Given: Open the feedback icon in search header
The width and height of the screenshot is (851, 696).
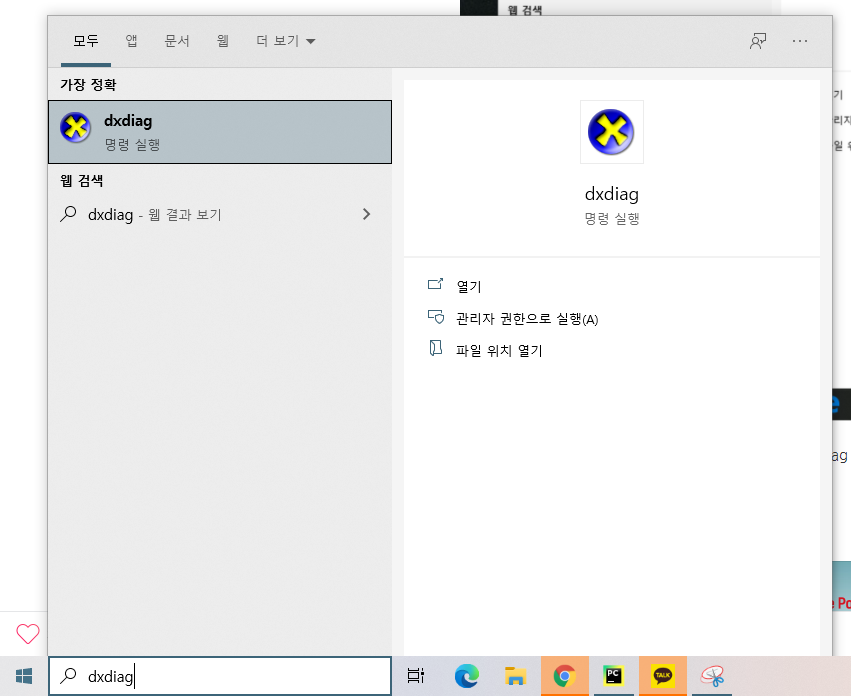Looking at the screenshot, I should (x=758, y=41).
